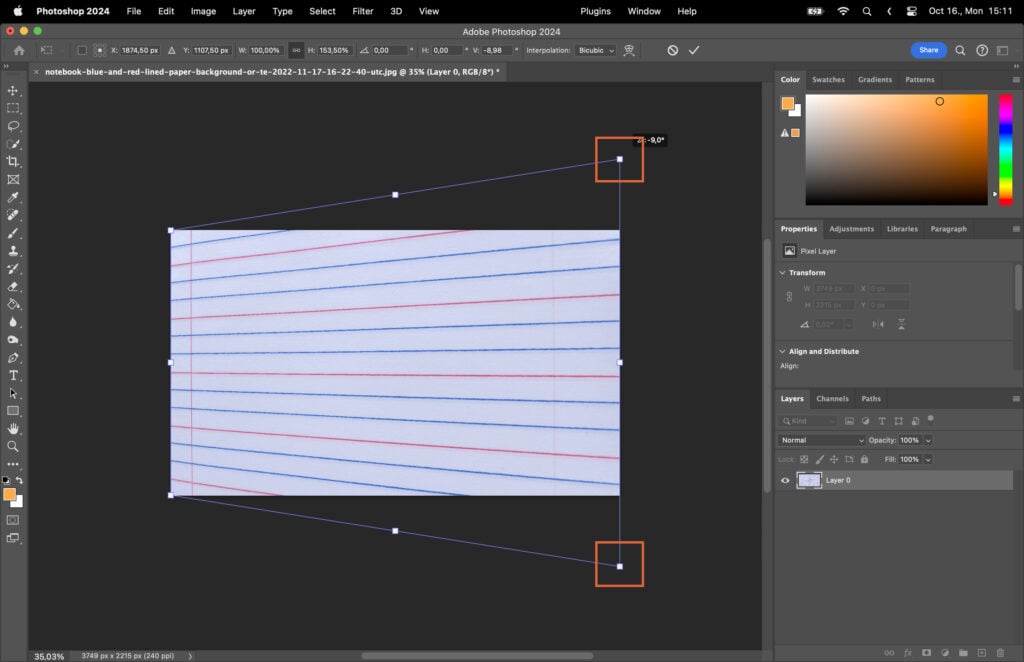Click the blue Share button
The width and height of the screenshot is (1024, 662).
coord(928,49)
